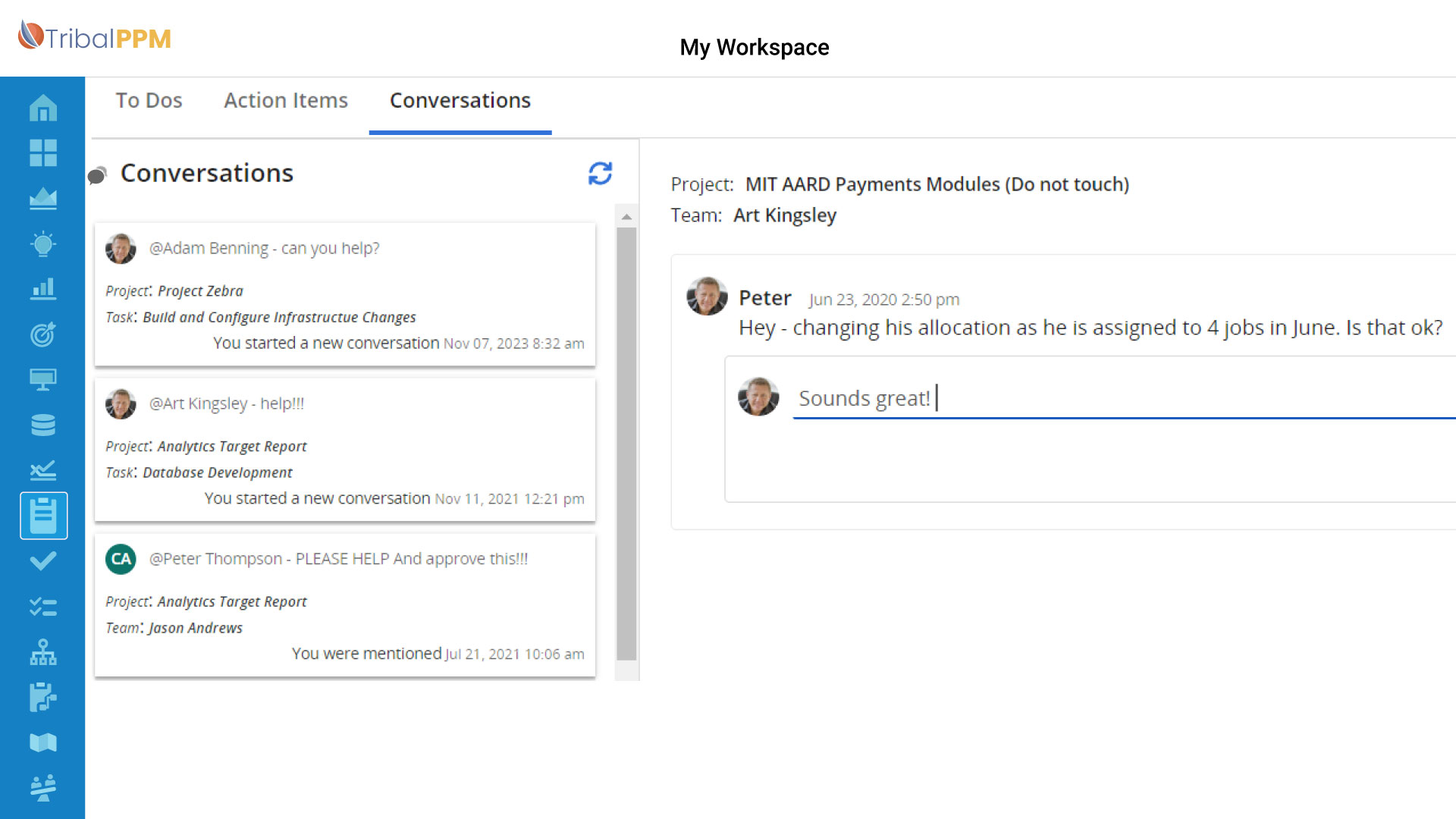Viewport: 1456px width, 819px height.
Task: Click the open book map icon
Action: 43,742
